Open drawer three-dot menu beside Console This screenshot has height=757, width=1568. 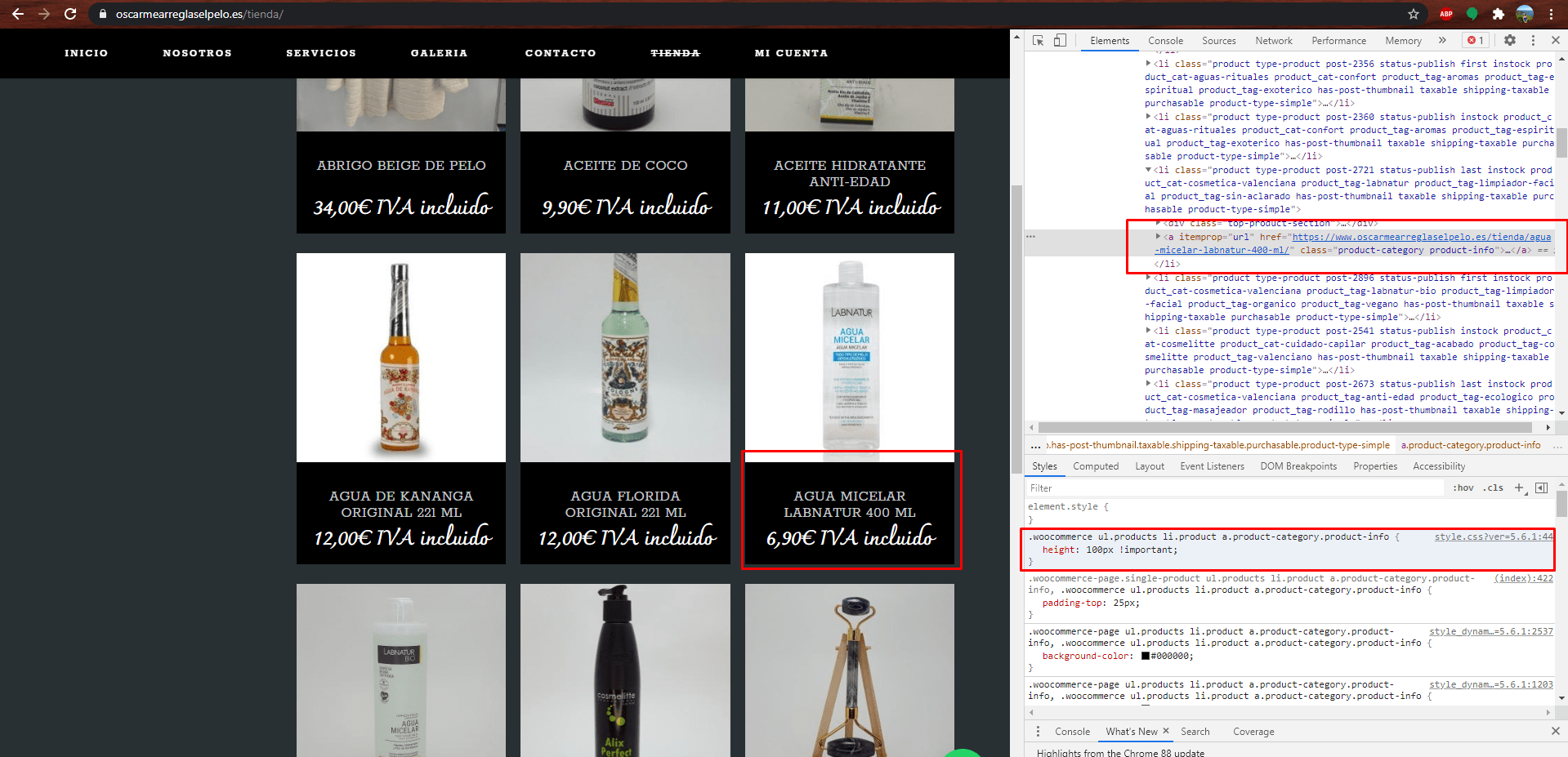pyautogui.click(x=1038, y=731)
